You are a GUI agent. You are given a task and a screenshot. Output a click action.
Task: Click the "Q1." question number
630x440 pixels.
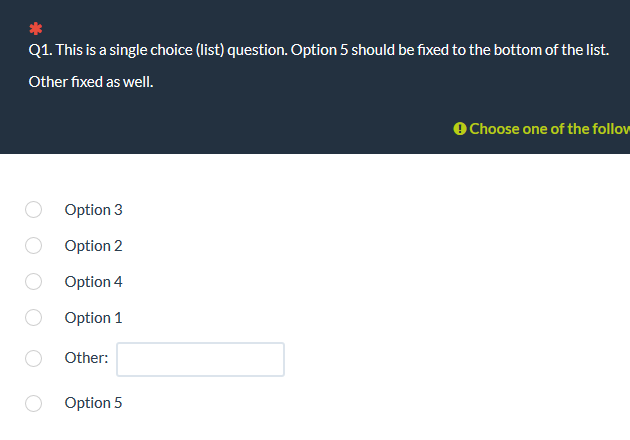pyautogui.click(x=41, y=49)
